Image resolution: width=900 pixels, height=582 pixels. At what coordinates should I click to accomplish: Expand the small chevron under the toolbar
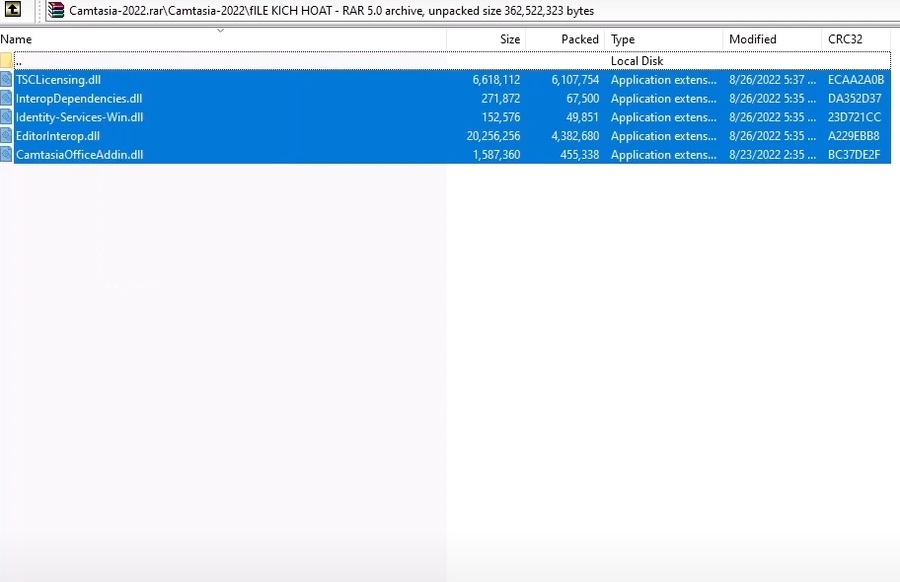218,29
